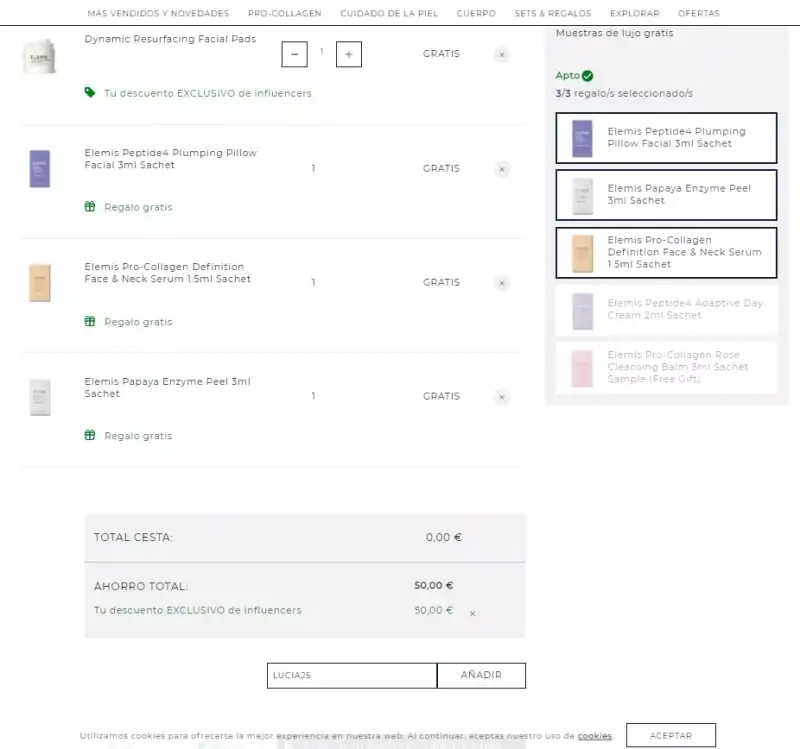Click the green Apto checkmark icon
Viewport: 800px width, 749px height.
pos(588,76)
